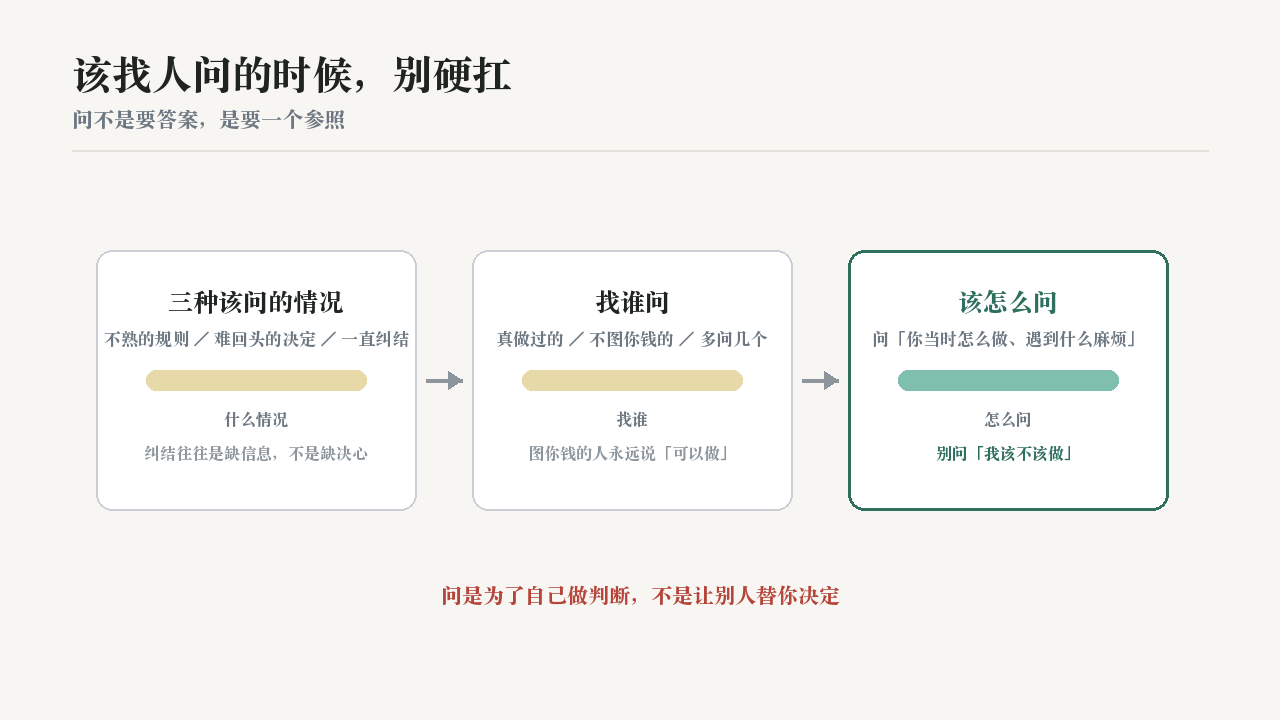Click the tan bar above 什么情况

256,380
